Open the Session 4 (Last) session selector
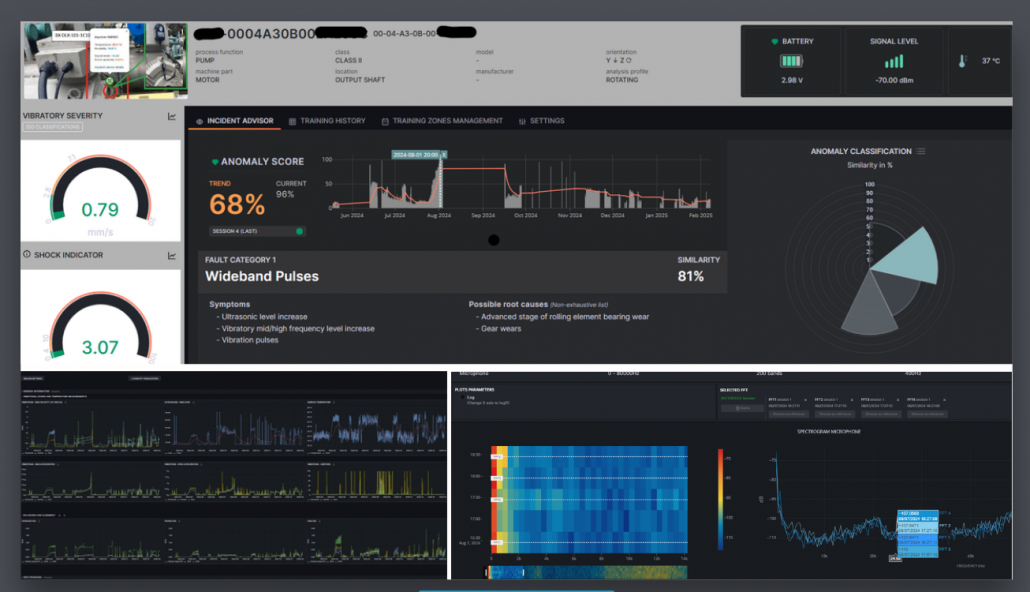 236,232
